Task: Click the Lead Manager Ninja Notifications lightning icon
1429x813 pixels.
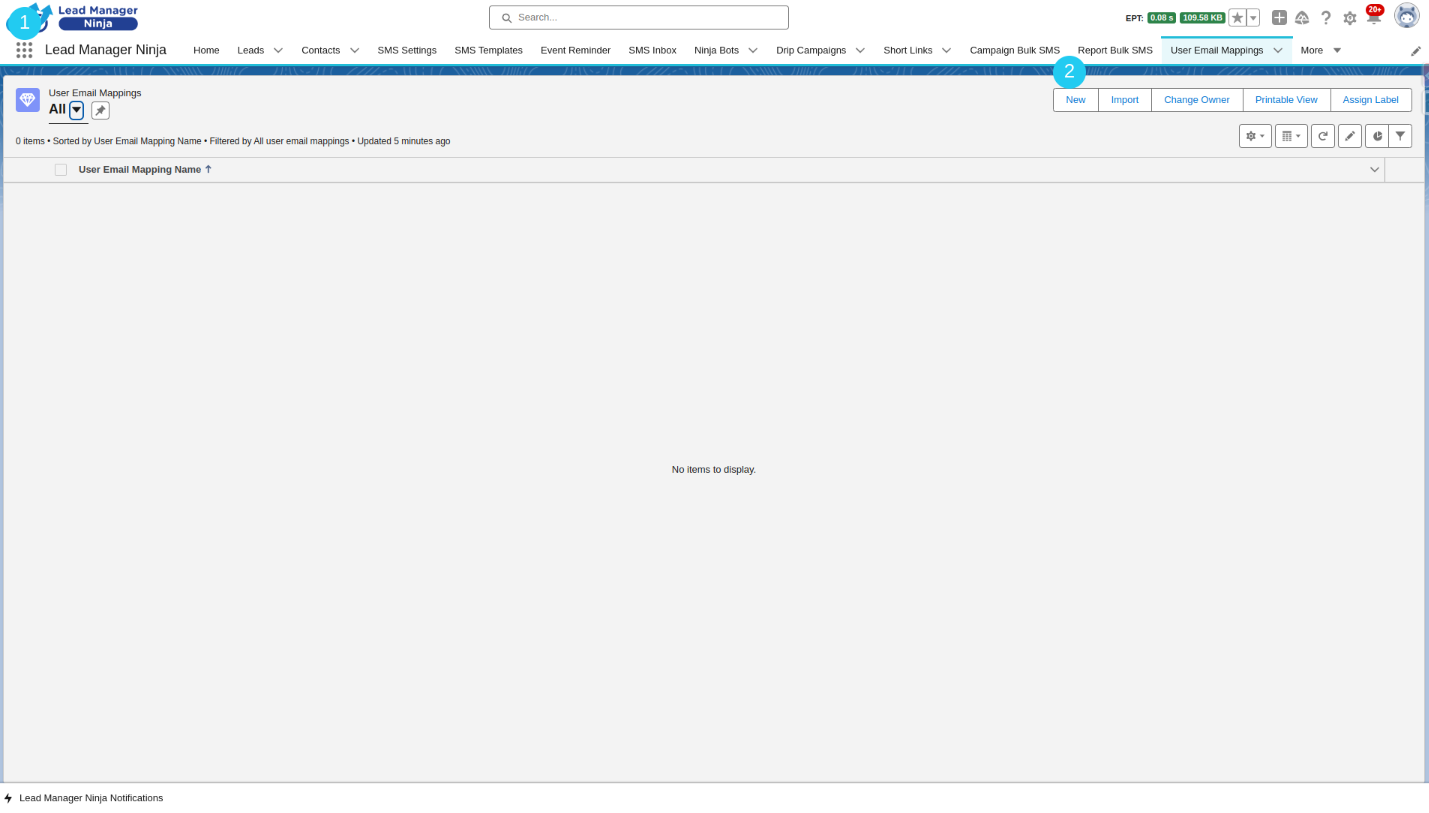Action: tap(8, 798)
